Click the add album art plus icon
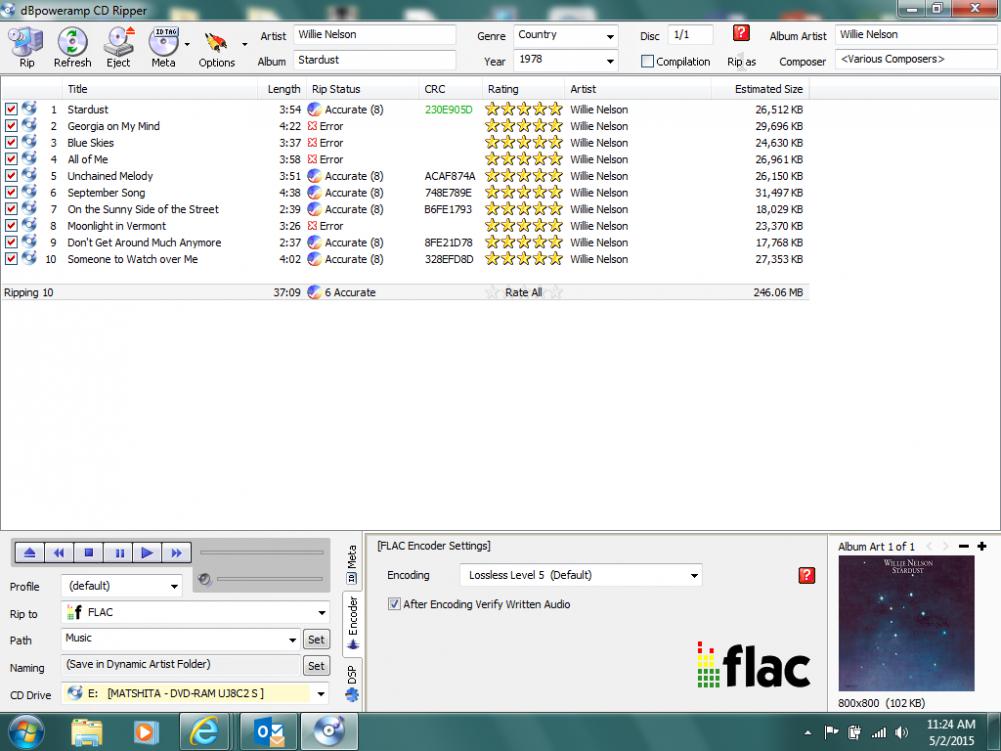Viewport: 1001px width, 751px height. coord(982,546)
